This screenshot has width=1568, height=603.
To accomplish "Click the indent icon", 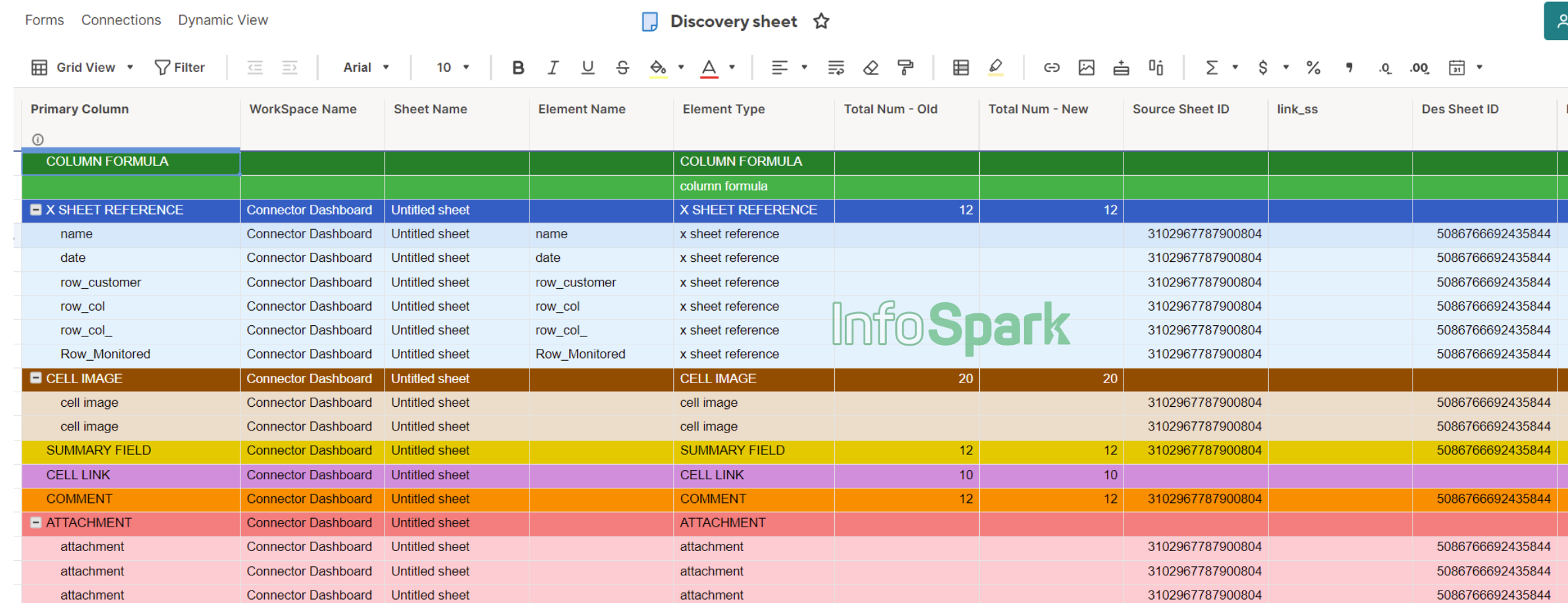I will click(x=290, y=68).
